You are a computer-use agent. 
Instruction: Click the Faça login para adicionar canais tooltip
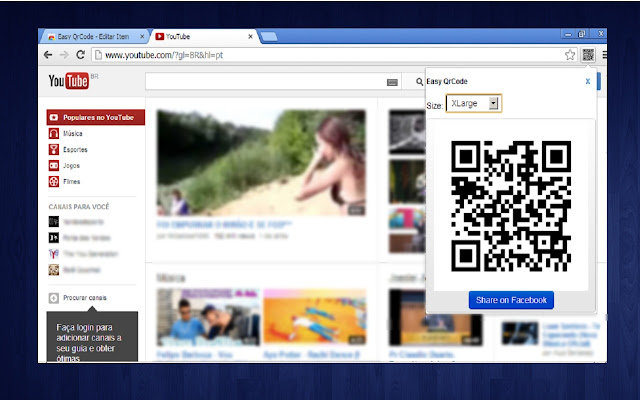point(92,337)
